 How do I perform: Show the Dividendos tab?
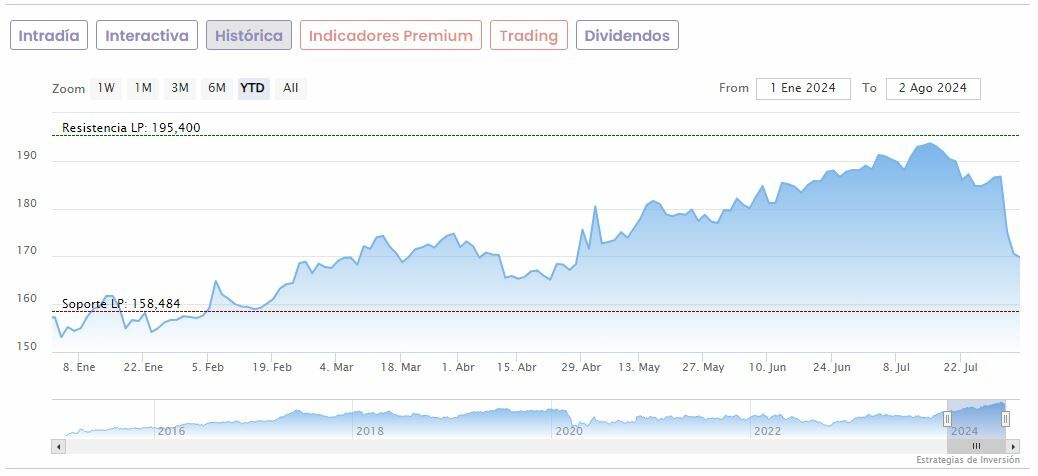click(627, 36)
